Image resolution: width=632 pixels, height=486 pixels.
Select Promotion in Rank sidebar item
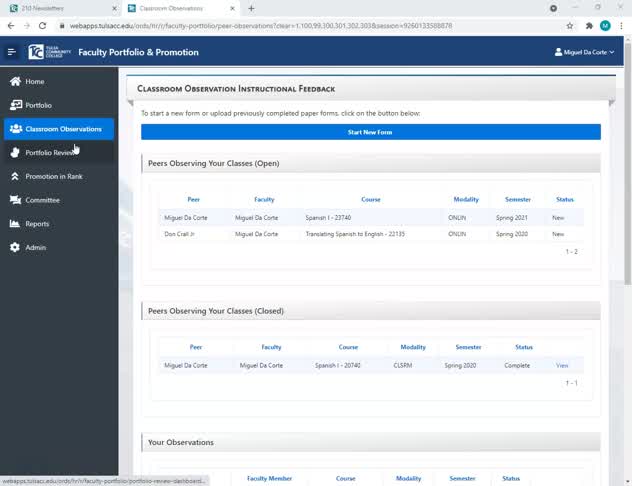[x=53, y=176]
